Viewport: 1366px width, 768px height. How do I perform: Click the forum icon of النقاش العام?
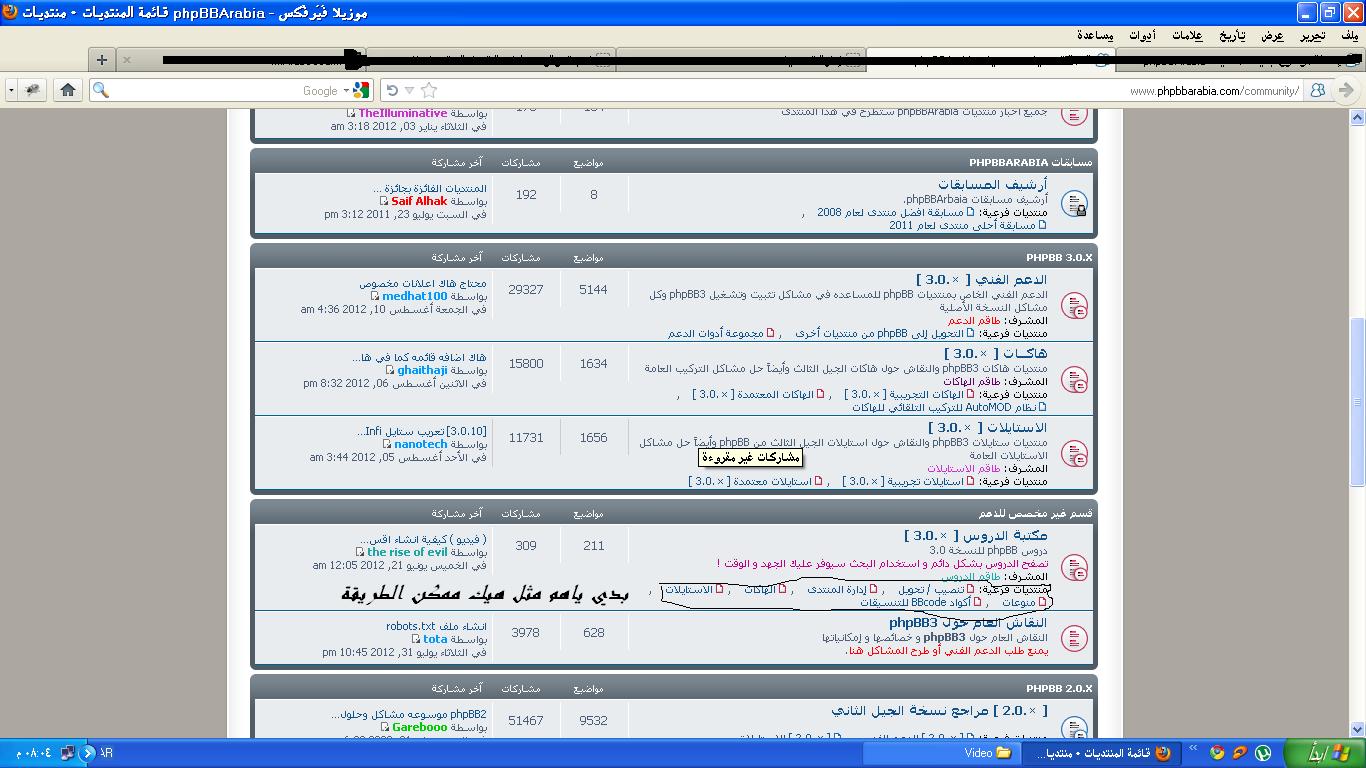[x=1074, y=637]
